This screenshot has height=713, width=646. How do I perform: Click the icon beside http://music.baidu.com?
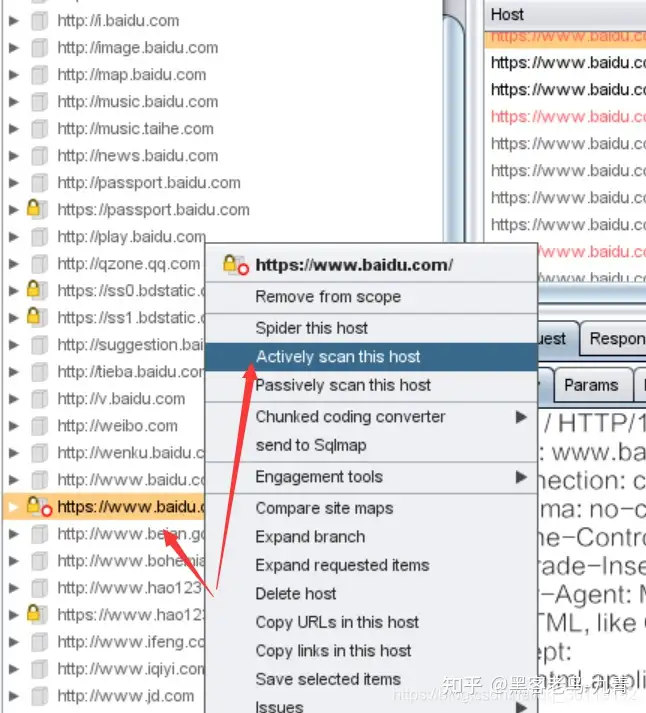point(39,102)
